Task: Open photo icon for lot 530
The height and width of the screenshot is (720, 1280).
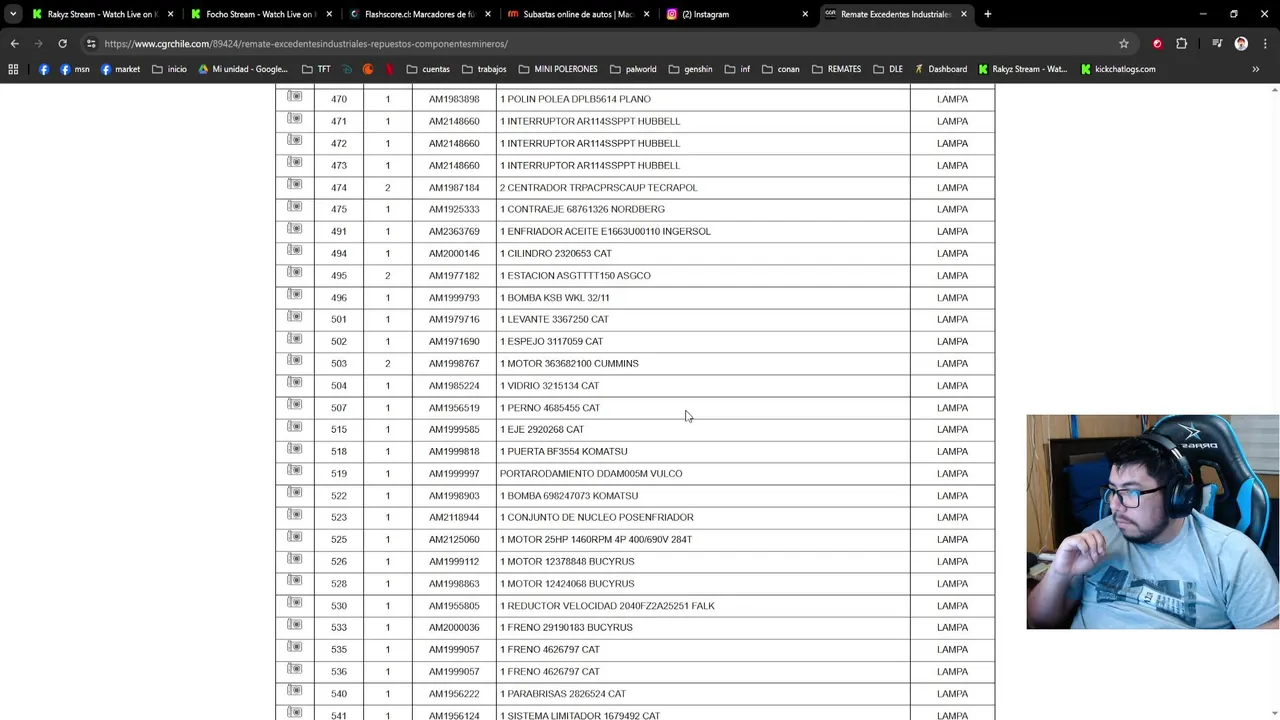Action: (x=294, y=602)
